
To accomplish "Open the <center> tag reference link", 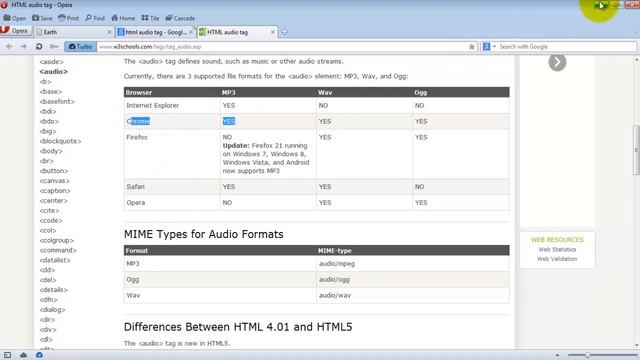I will (x=53, y=200).
